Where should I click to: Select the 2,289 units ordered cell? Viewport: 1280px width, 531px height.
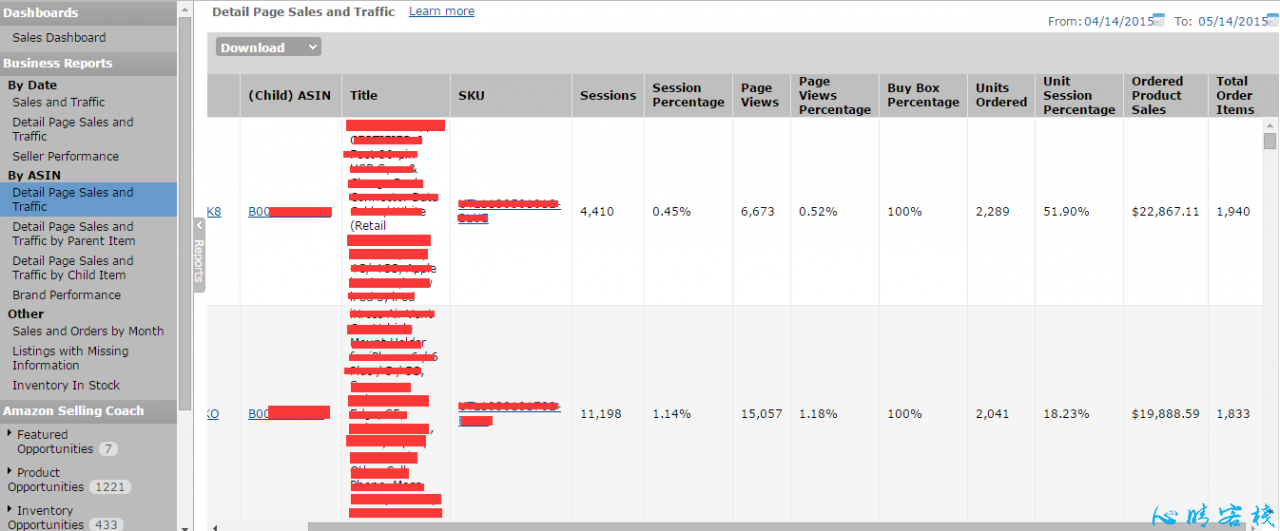(x=993, y=212)
